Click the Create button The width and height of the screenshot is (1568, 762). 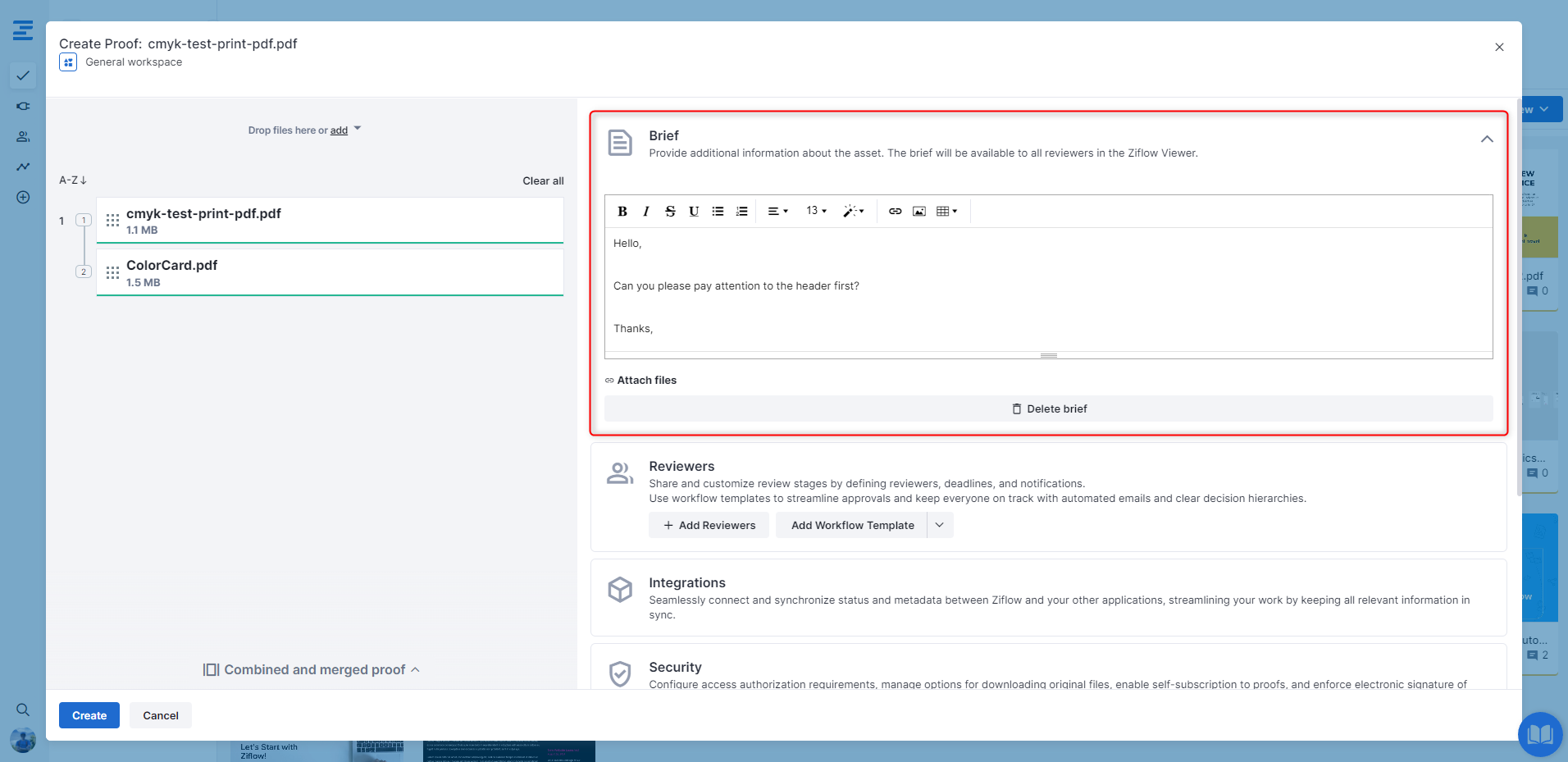(x=89, y=715)
